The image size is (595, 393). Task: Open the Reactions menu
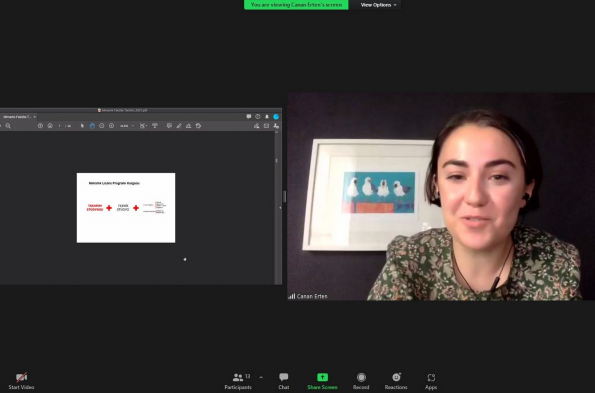(396, 381)
